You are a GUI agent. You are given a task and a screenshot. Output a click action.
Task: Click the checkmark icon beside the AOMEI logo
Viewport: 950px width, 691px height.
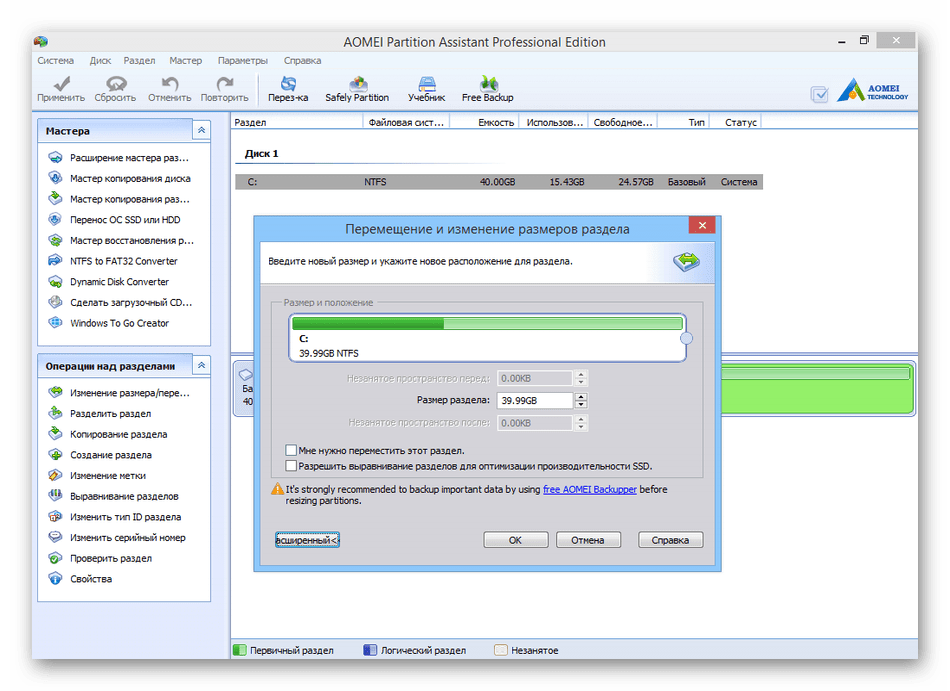(820, 94)
